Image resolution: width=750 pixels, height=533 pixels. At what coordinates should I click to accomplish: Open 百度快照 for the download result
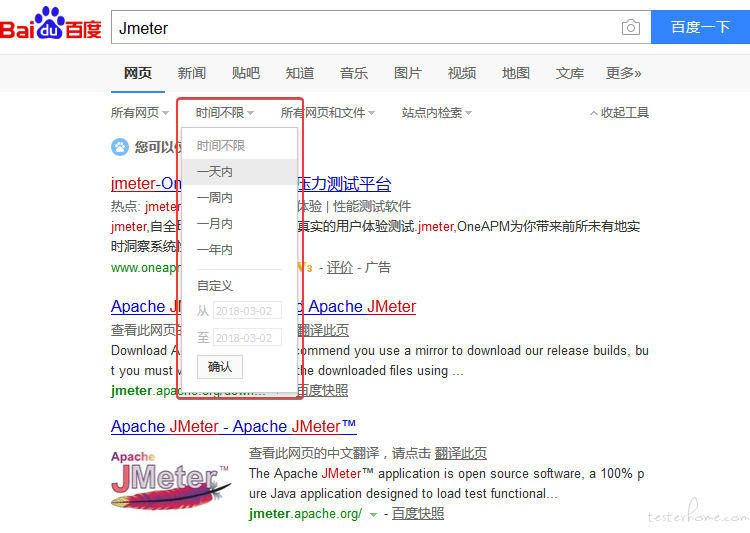pyautogui.click(x=322, y=390)
